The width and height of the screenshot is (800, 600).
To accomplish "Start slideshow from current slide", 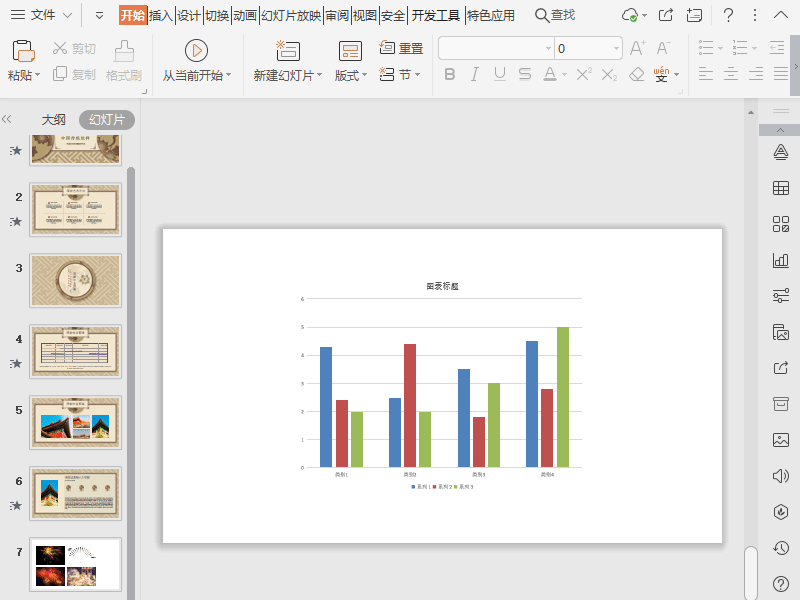I will 196,51.
